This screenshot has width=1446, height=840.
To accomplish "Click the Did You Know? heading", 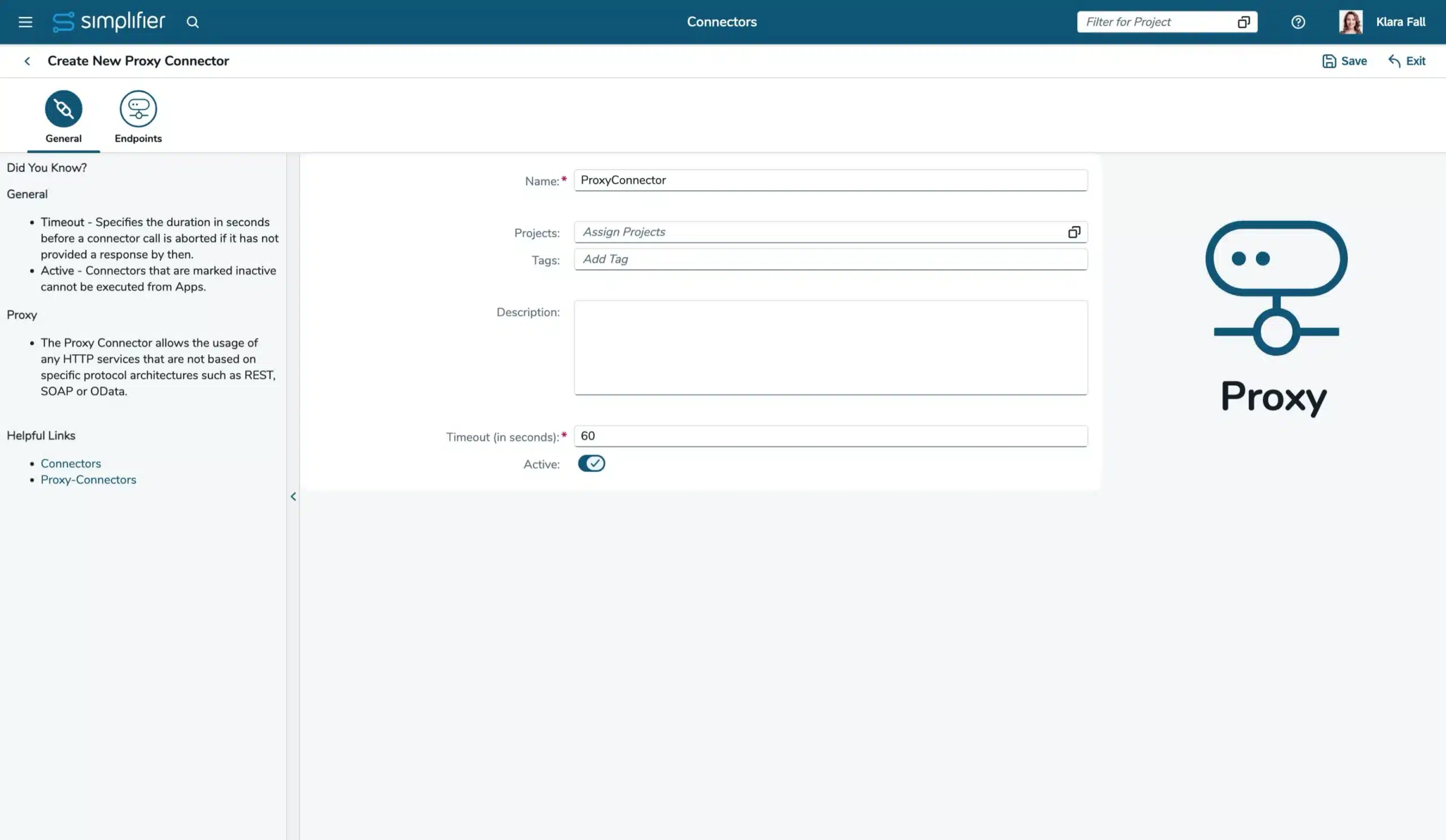I will click(x=47, y=168).
